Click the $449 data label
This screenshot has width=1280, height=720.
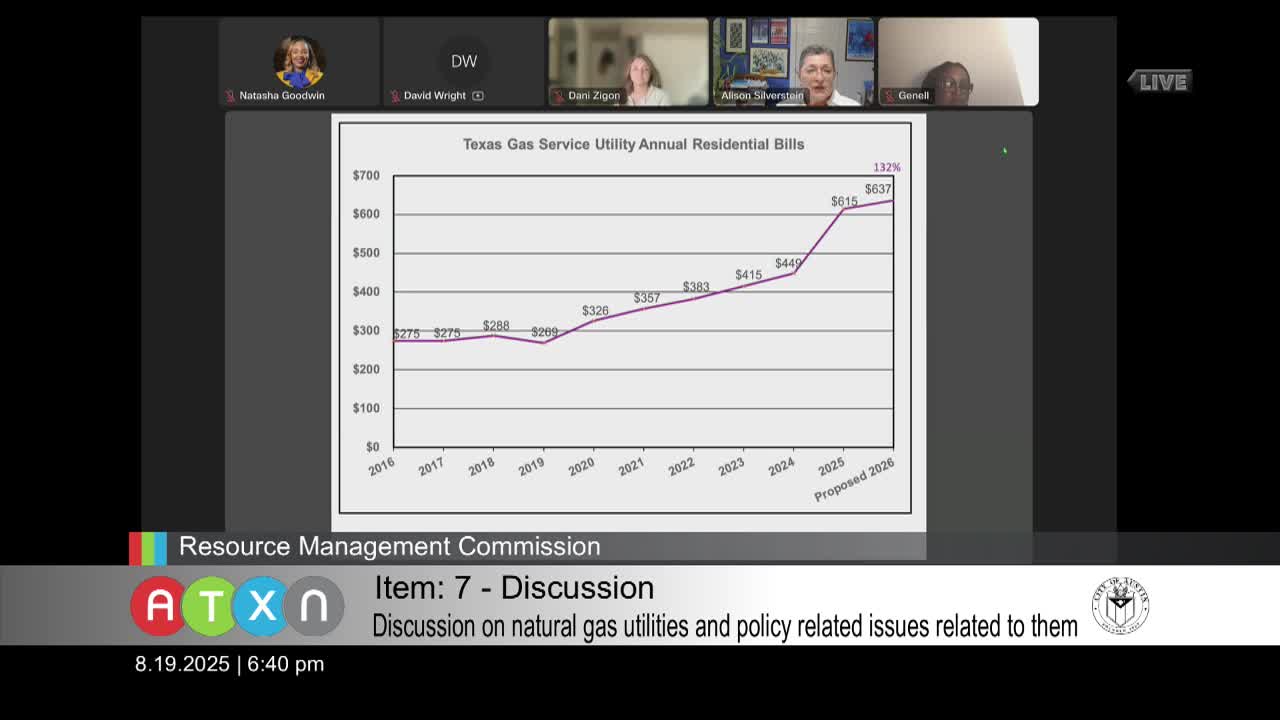(788, 264)
